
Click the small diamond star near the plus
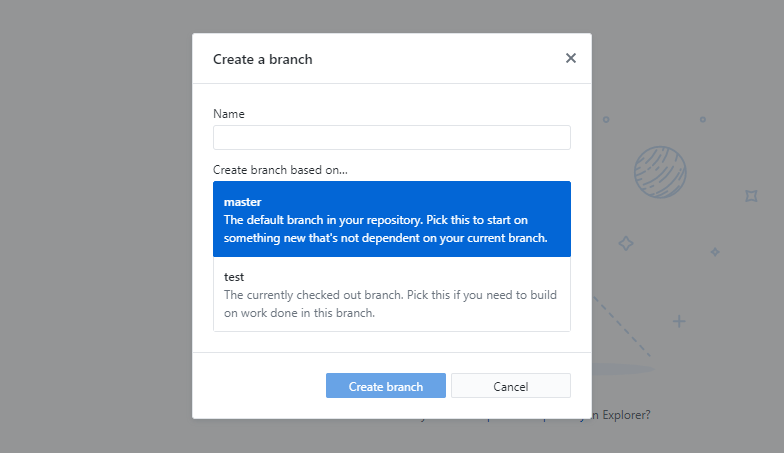pyautogui.click(x=715, y=252)
